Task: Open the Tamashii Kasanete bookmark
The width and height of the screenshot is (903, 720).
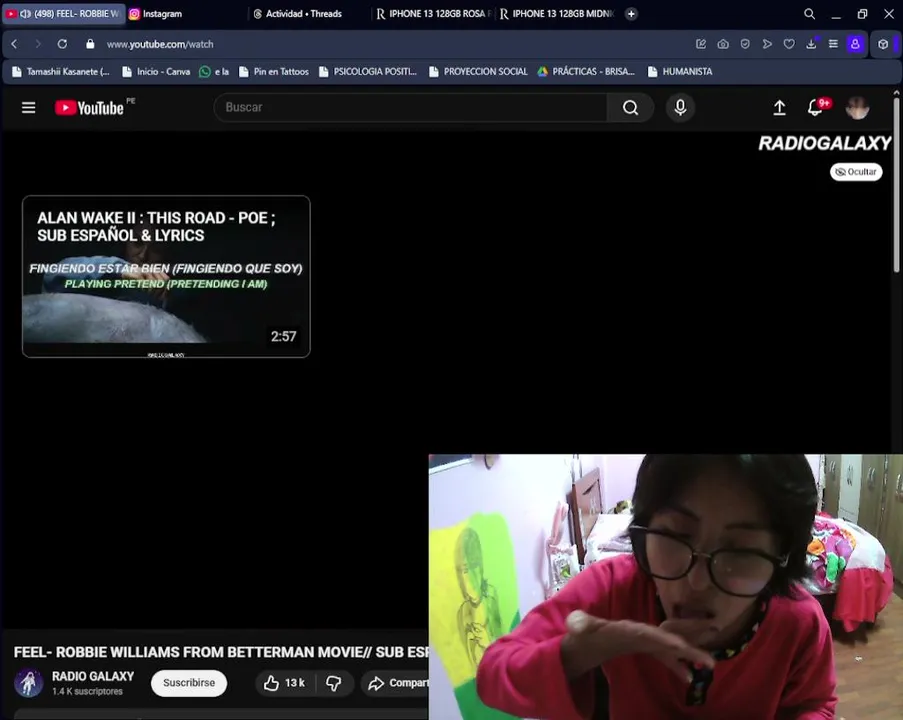Action: click(x=60, y=71)
